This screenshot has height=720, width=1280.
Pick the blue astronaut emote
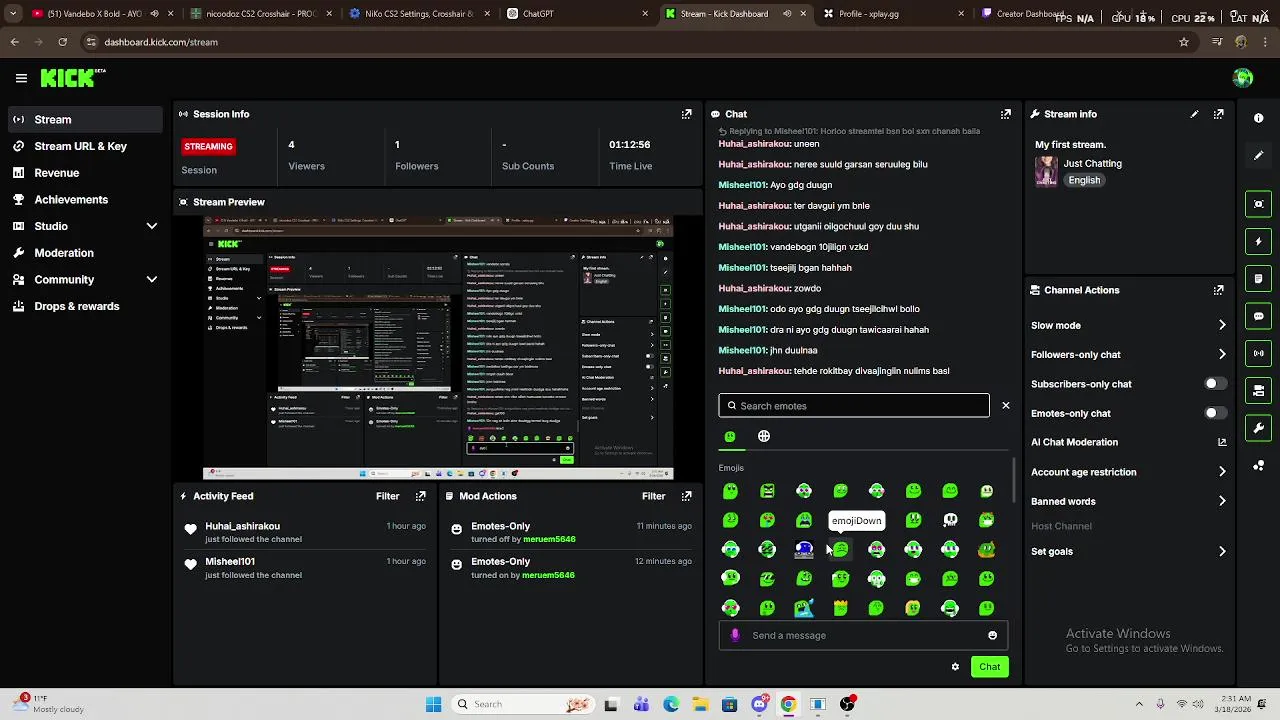(x=804, y=549)
